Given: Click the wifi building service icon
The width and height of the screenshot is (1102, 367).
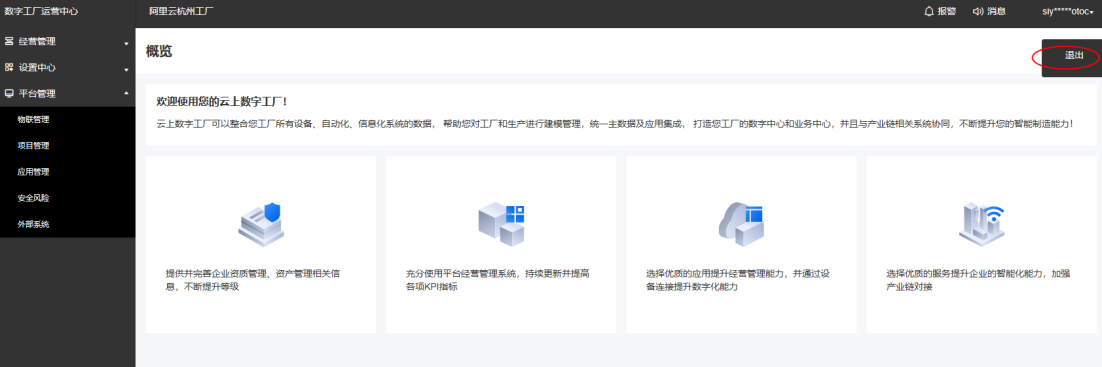Looking at the screenshot, I should pos(982,222).
